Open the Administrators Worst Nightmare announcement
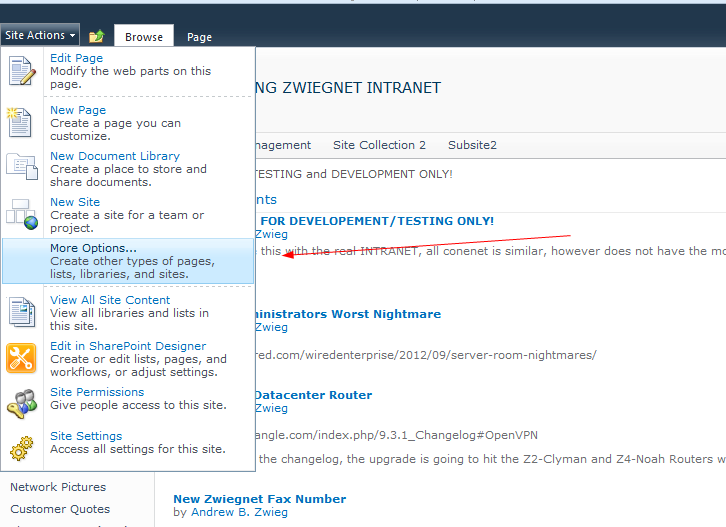726x527 pixels. 348,314
